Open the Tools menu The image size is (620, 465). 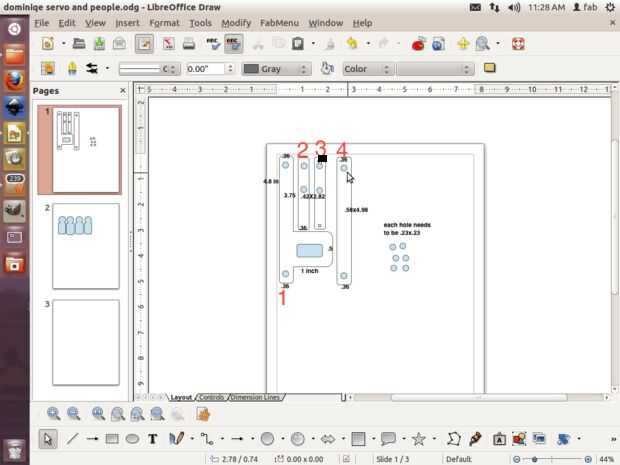coord(200,23)
